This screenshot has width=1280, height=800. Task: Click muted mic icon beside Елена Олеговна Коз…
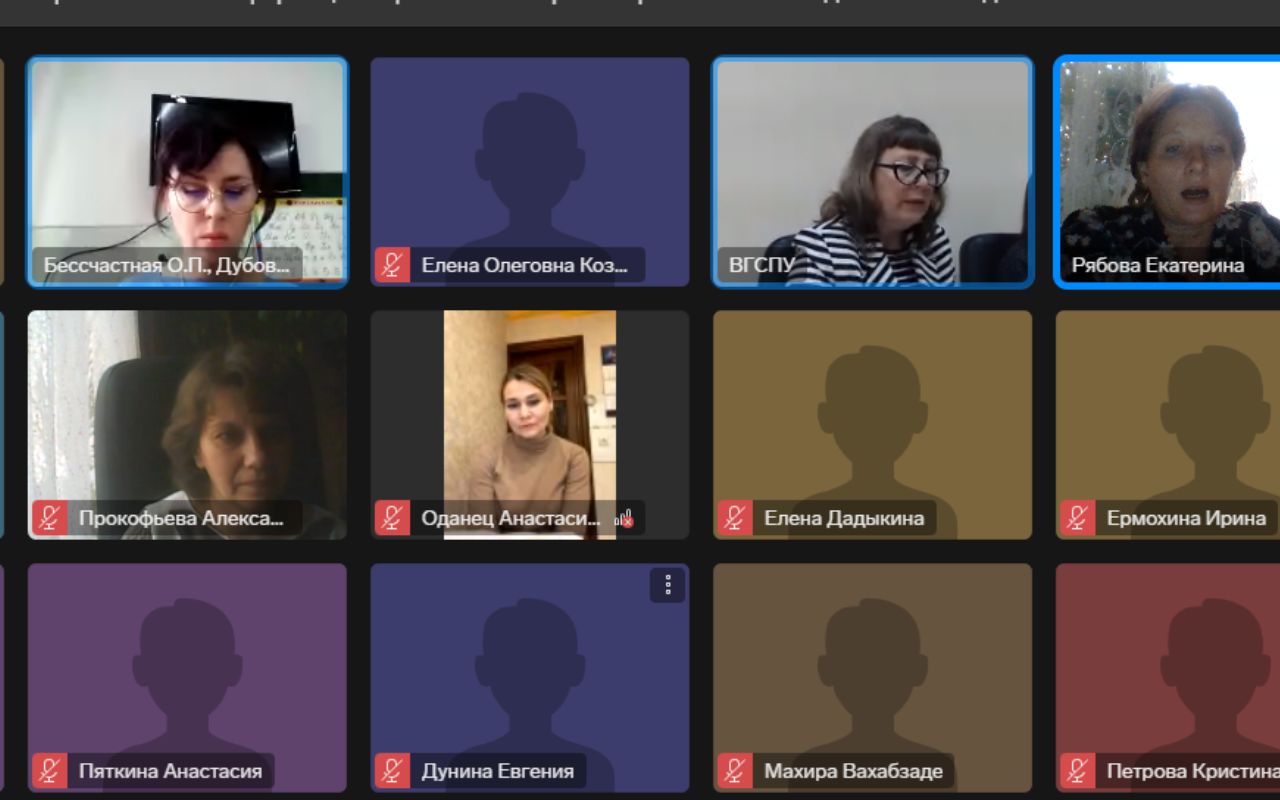point(392,265)
